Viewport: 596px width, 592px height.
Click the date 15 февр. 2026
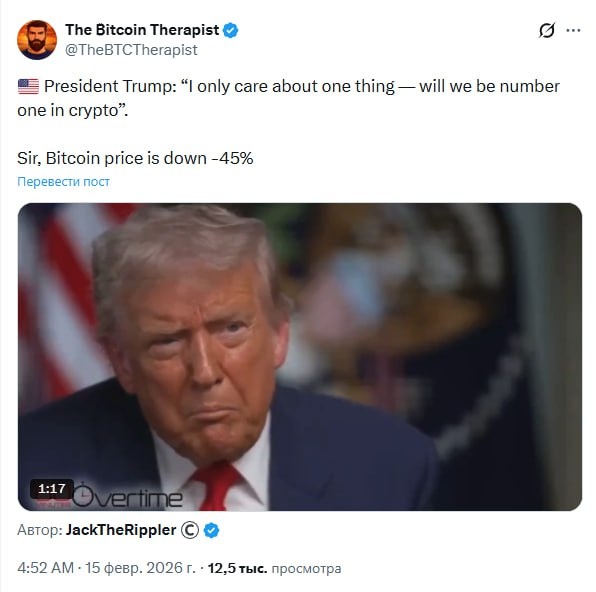coord(140,568)
